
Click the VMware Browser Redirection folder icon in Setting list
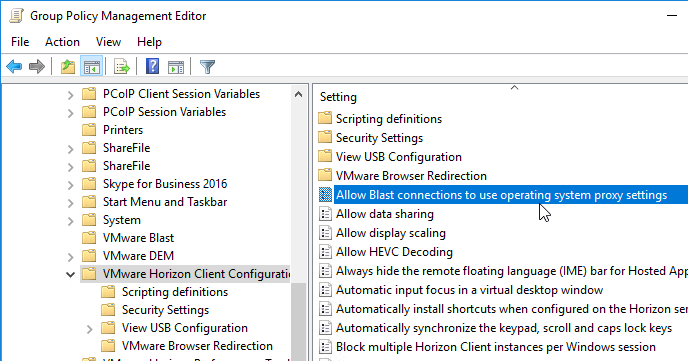click(325, 175)
